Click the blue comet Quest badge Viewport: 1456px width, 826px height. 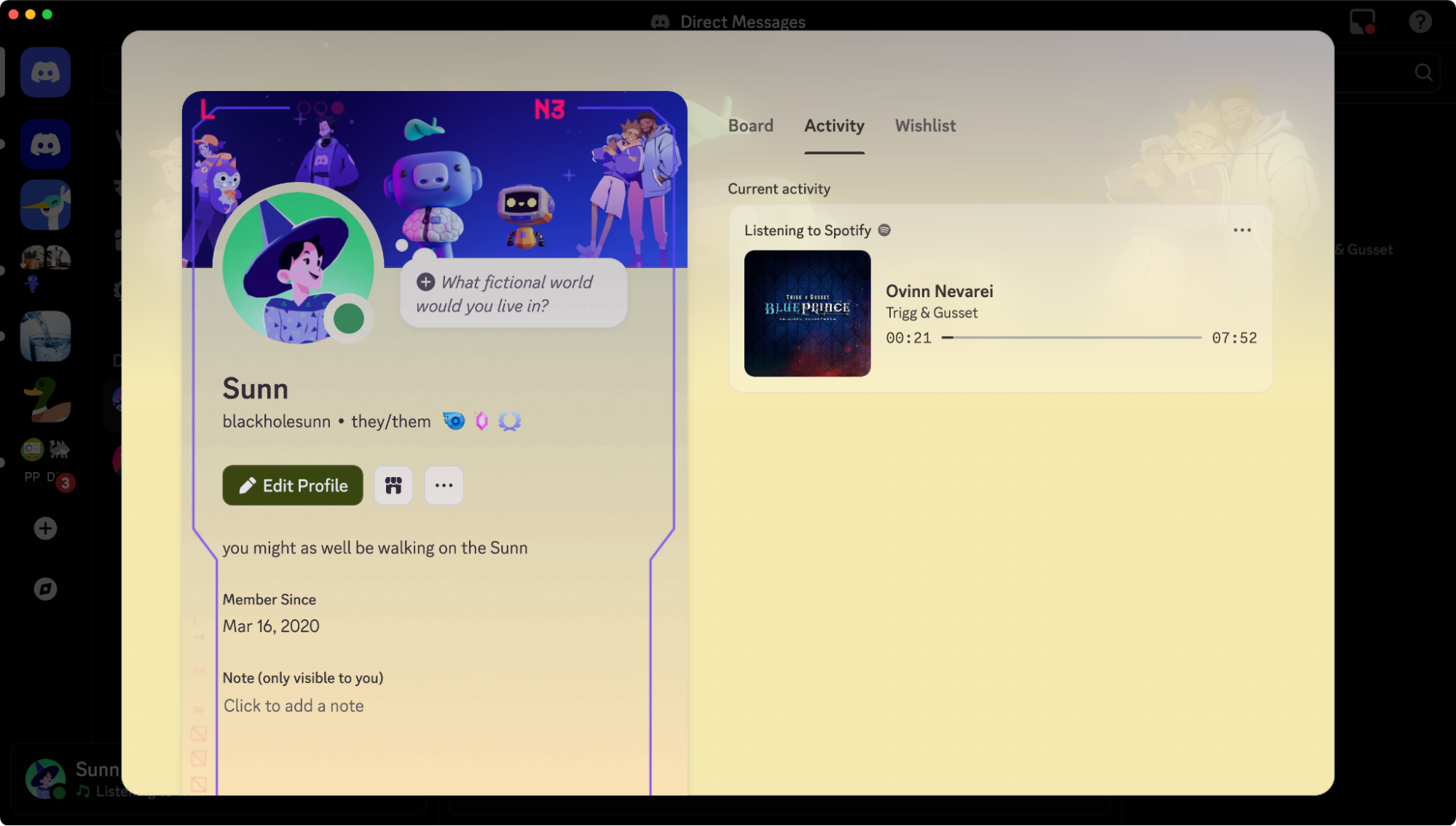coord(454,420)
